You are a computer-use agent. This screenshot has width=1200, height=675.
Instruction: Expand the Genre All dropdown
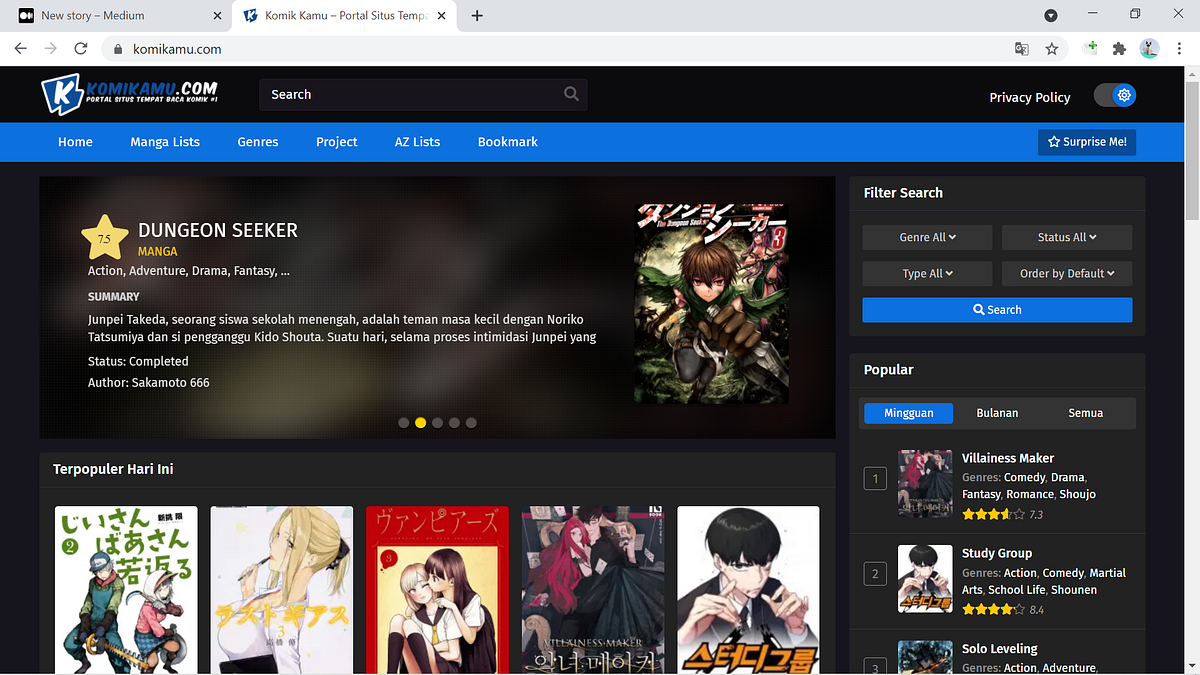(x=927, y=237)
